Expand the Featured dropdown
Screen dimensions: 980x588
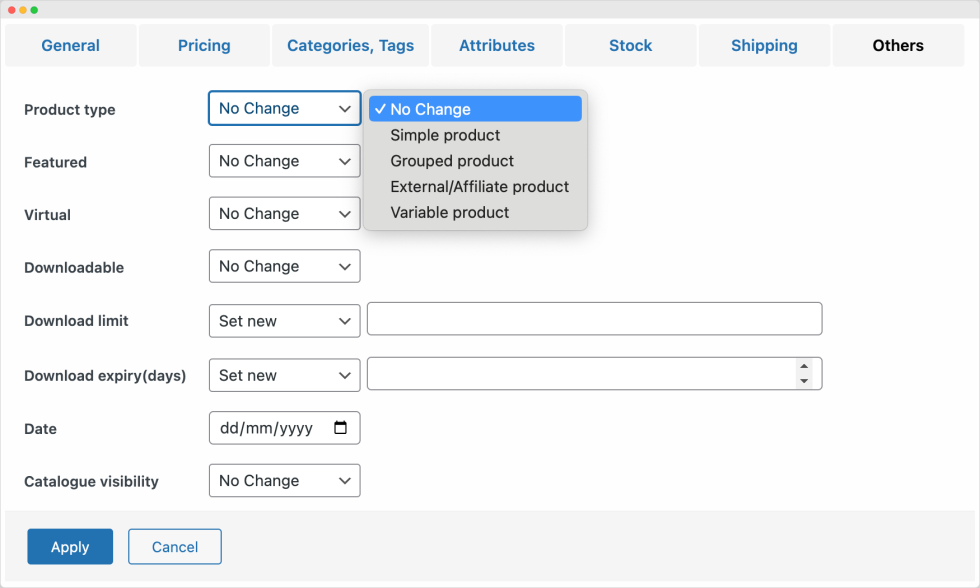(284, 161)
